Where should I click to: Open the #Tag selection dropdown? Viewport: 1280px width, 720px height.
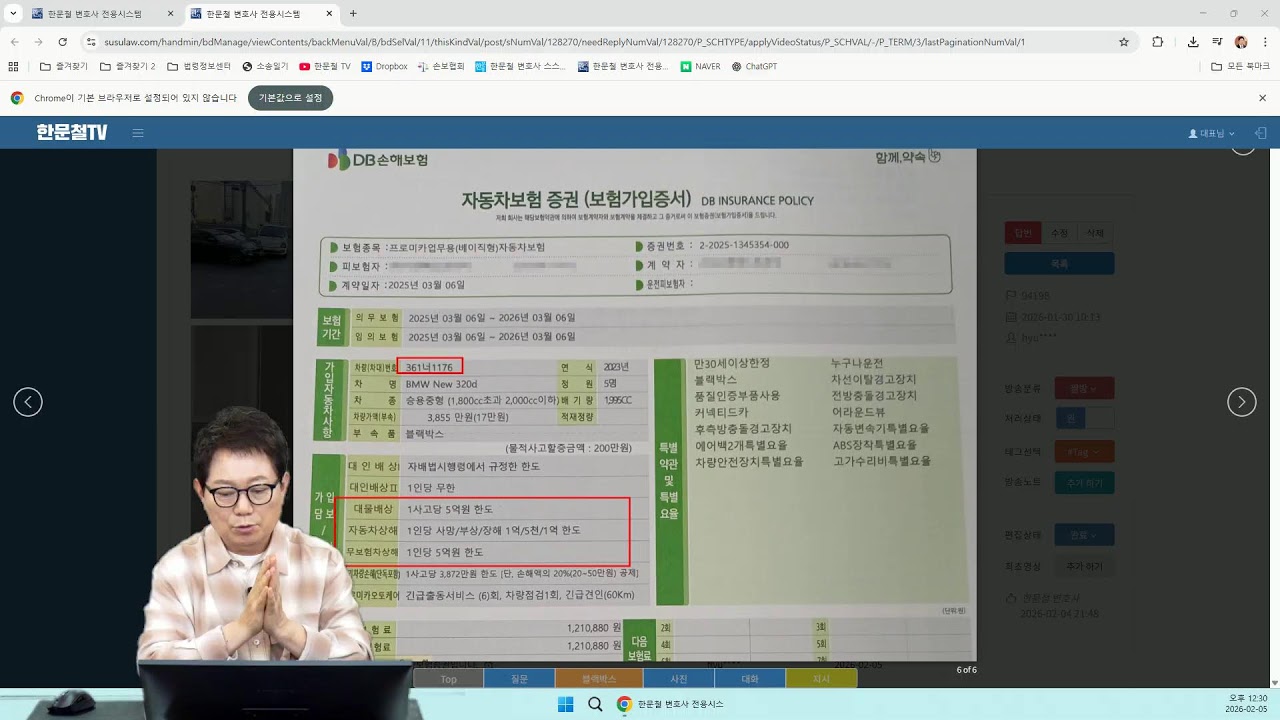[x=1084, y=452]
